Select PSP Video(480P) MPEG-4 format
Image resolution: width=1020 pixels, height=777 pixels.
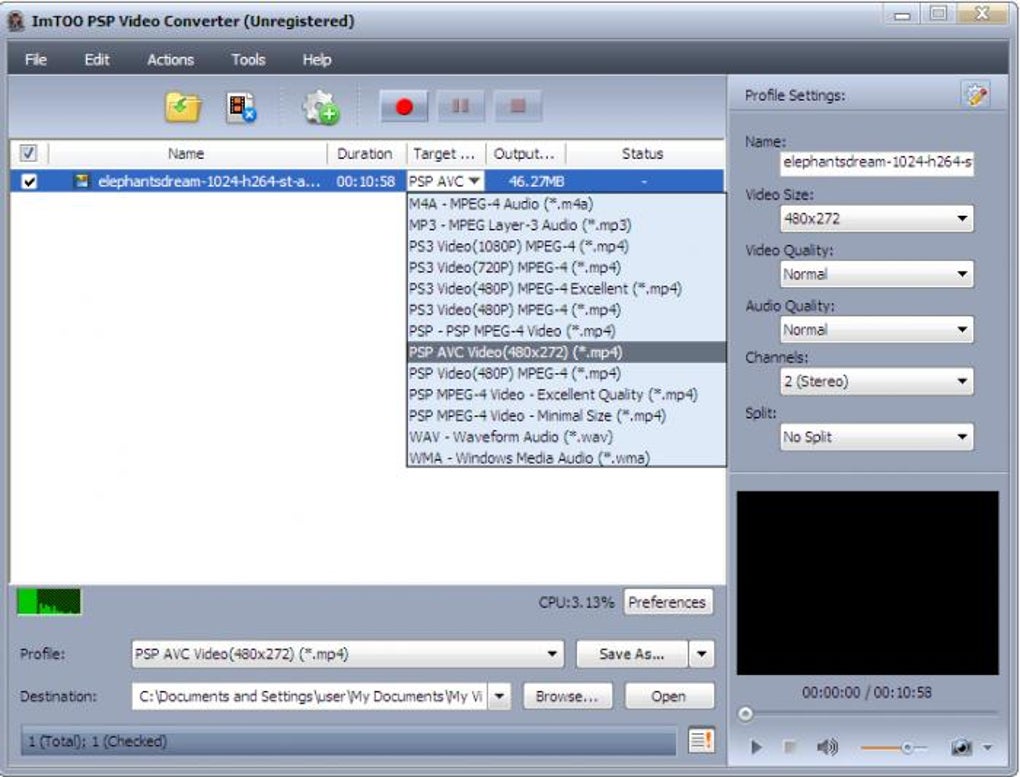click(566, 373)
